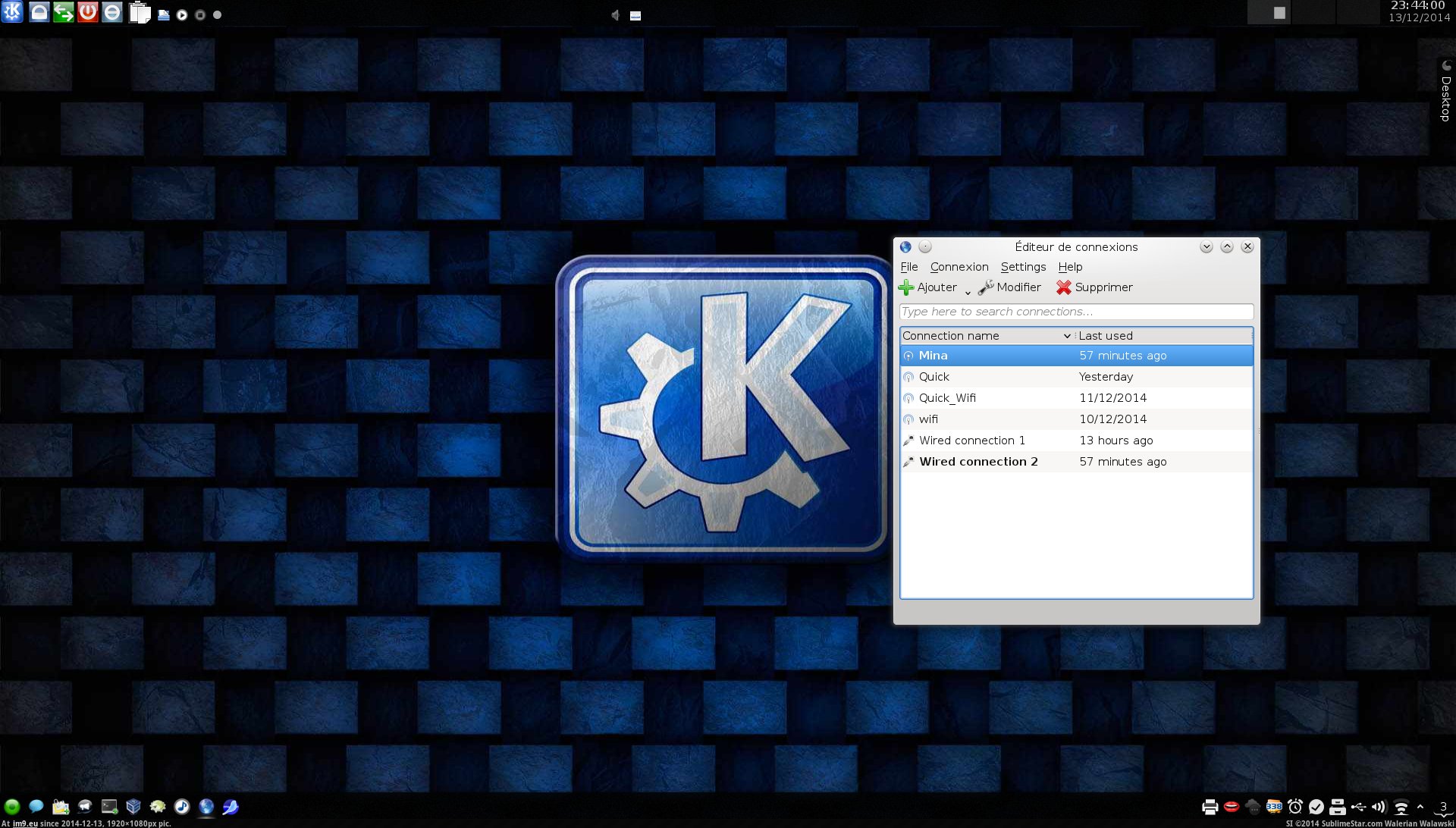Open the Help menu
The image size is (1456, 828).
1070,267
